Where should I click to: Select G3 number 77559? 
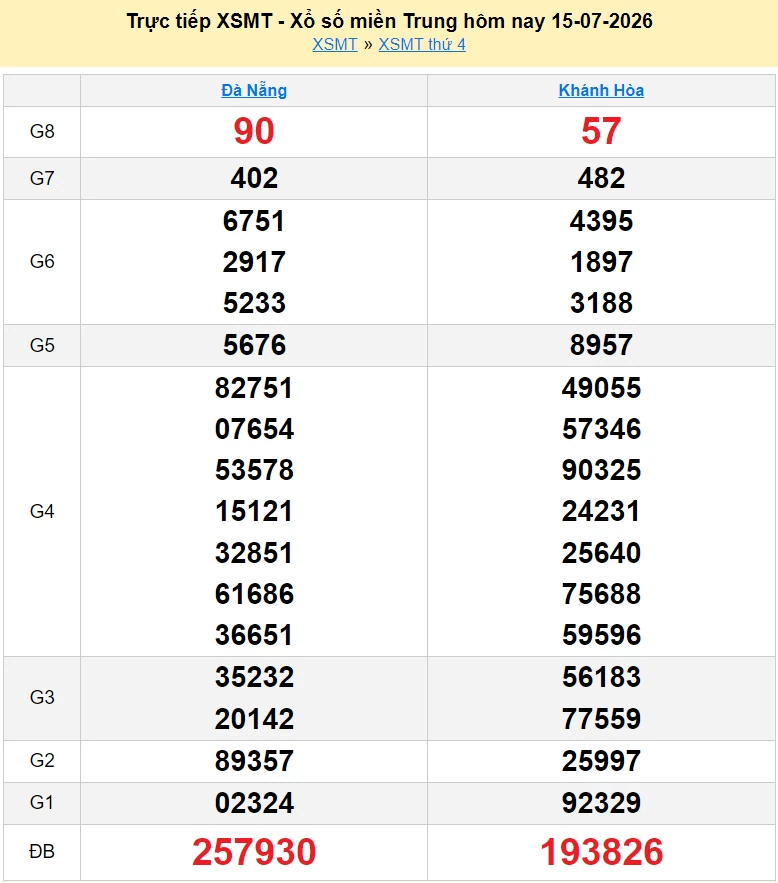[601, 719]
